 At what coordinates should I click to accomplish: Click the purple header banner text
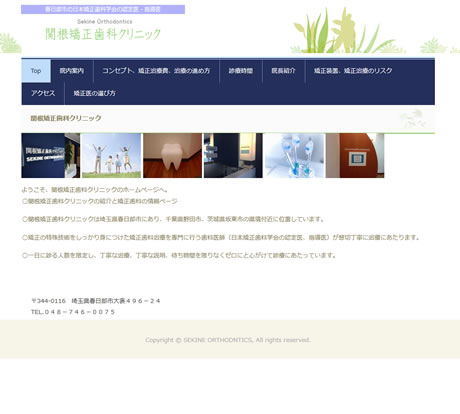103,9
